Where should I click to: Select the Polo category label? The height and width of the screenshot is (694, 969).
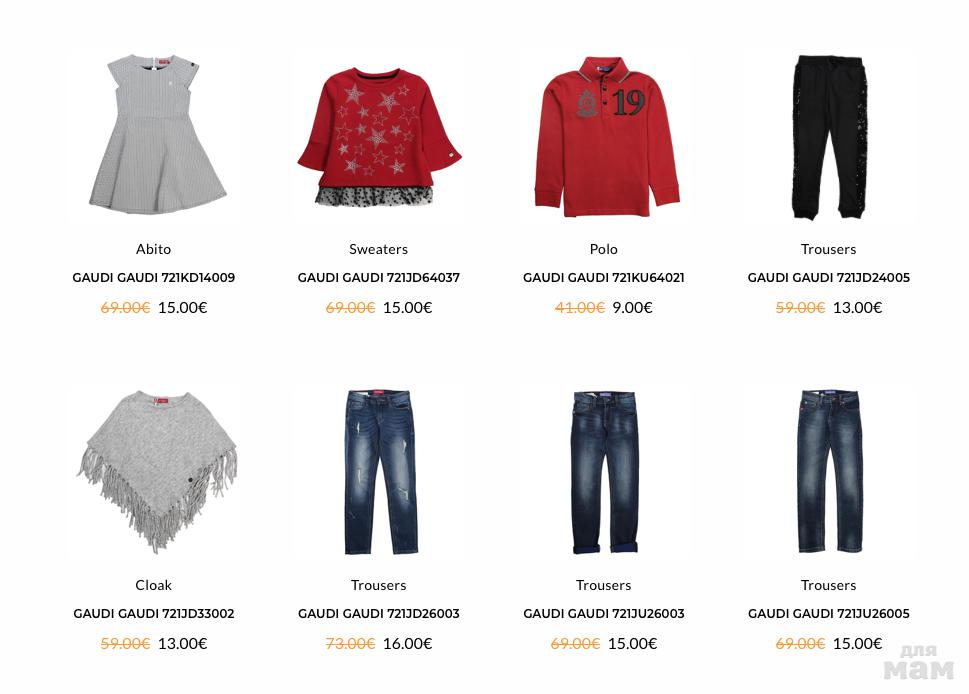pyautogui.click(x=603, y=249)
